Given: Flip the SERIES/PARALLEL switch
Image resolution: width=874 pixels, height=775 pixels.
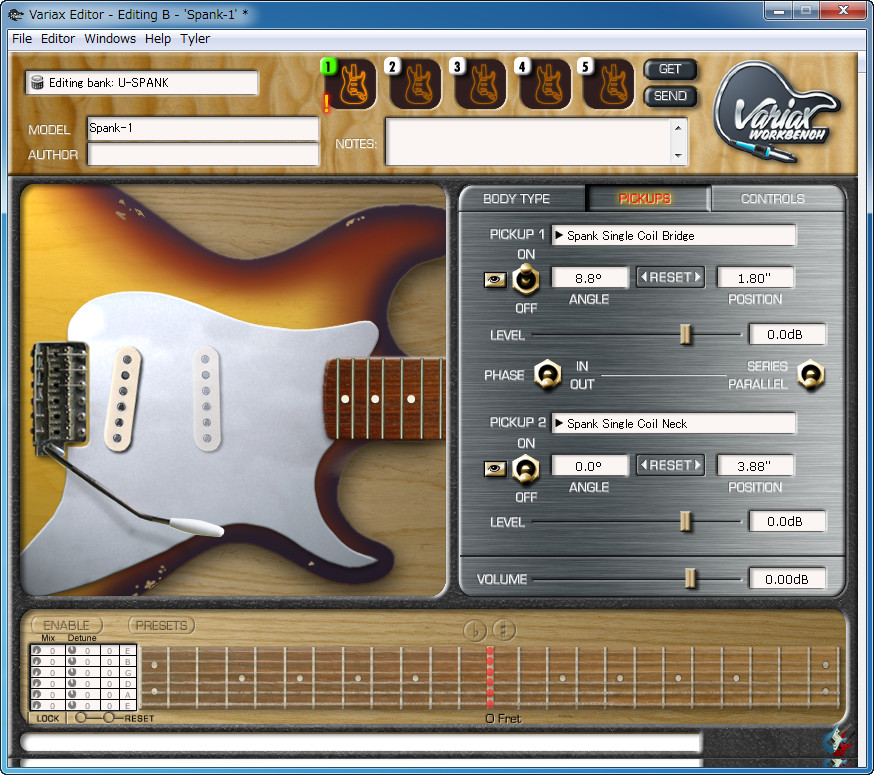Looking at the screenshot, I should [810, 375].
